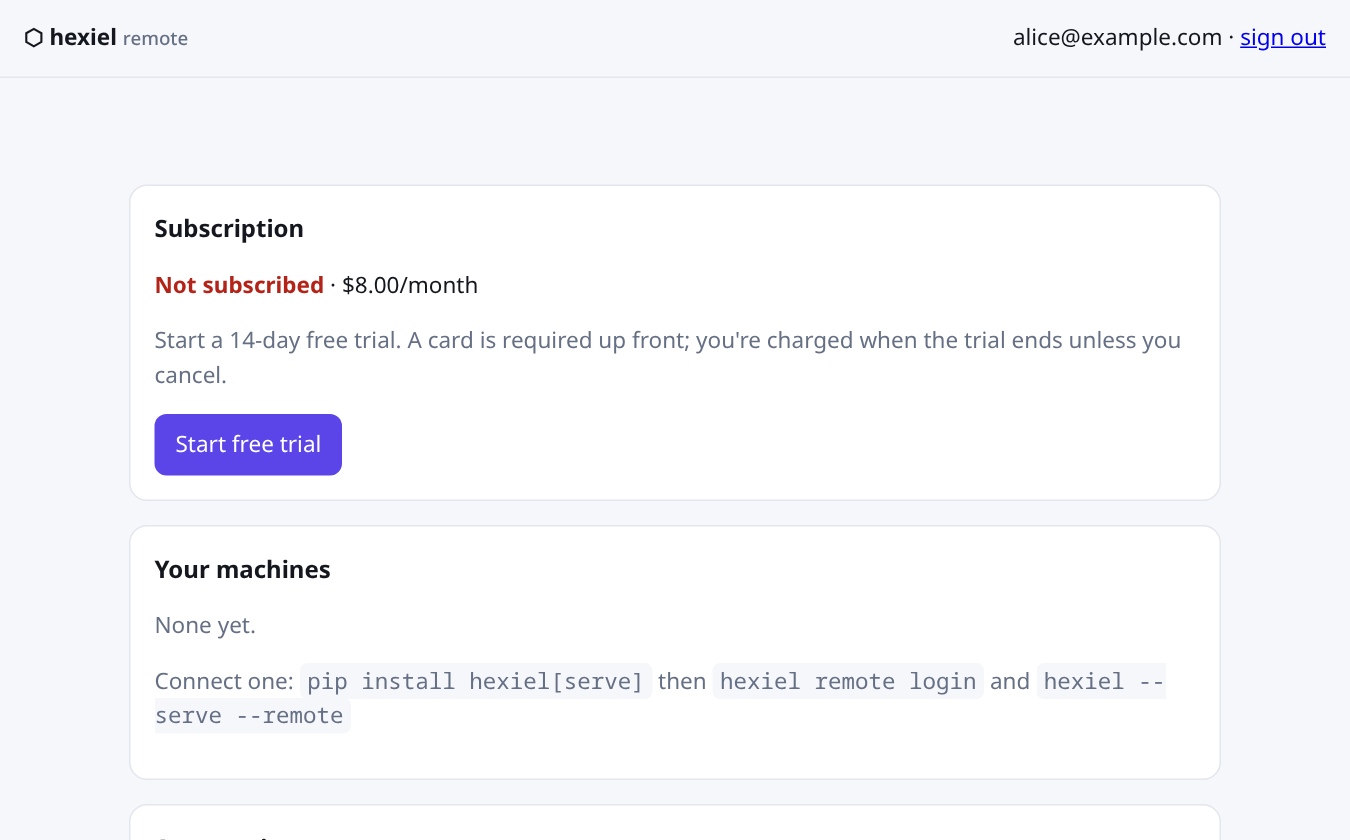Click the alice@example.com account text
The width and height of the screenshot is (1350, 840).
click(1117, 38)
